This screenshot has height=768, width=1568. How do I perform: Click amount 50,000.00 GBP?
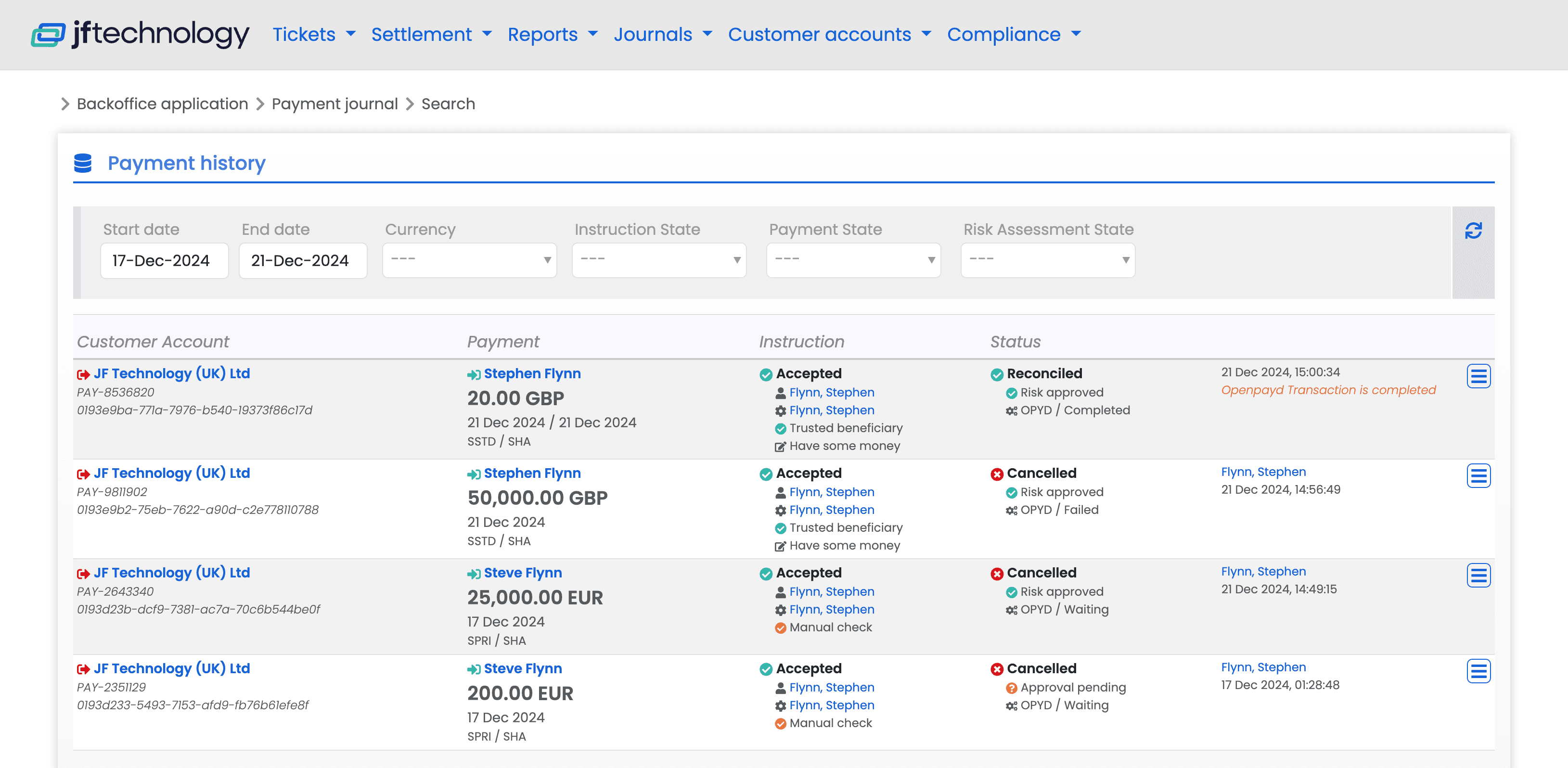click(538, 499)
